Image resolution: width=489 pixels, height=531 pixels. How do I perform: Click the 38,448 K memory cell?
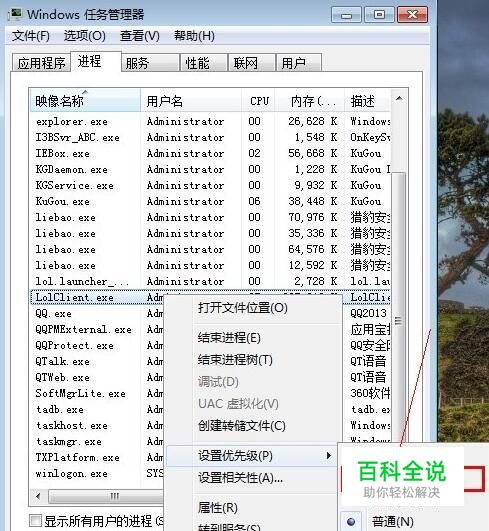[x=313, y=201]
